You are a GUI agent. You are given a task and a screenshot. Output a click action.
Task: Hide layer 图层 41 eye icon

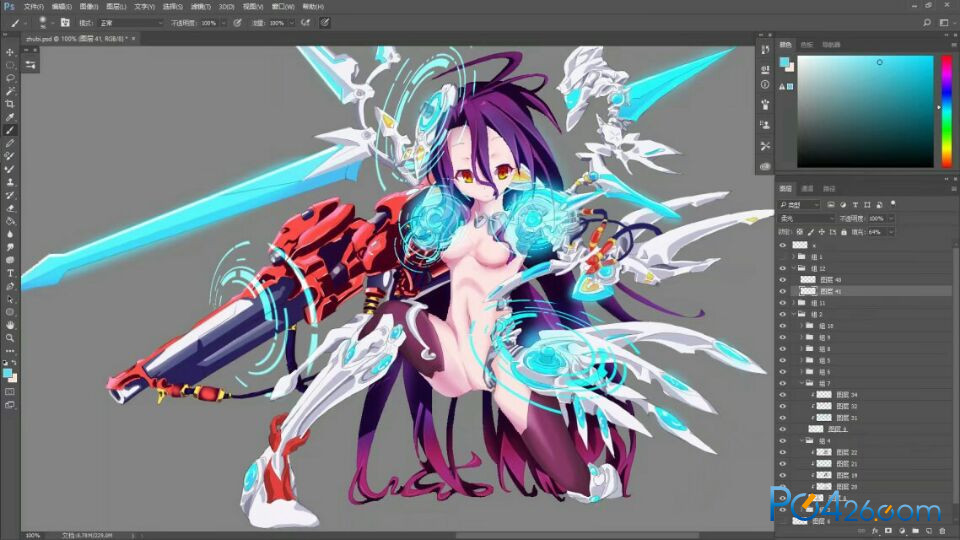[x=782, y=291]
